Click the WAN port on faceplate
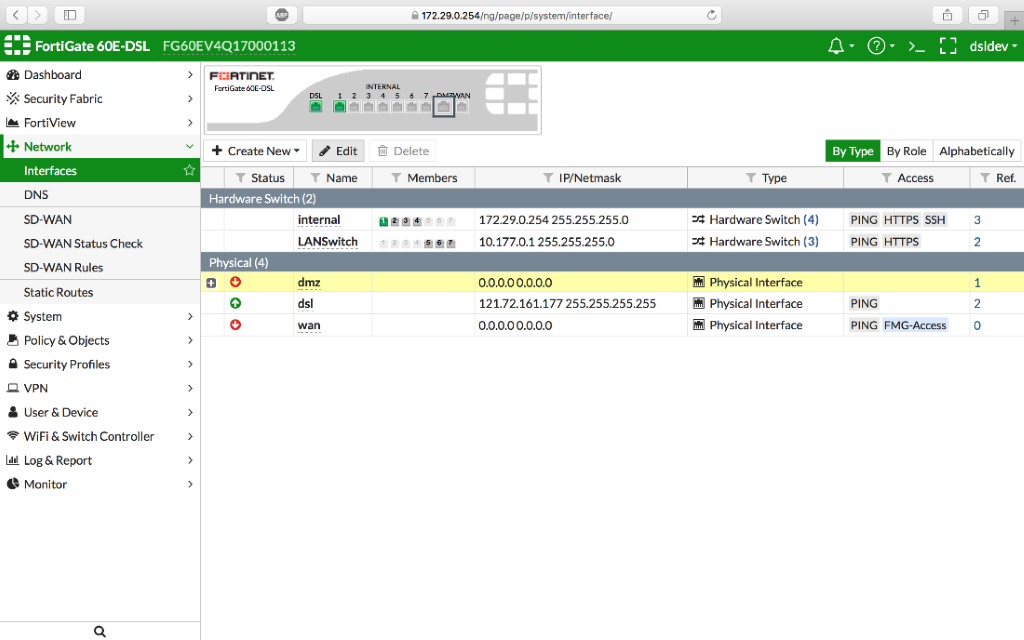 coord(462,106)
